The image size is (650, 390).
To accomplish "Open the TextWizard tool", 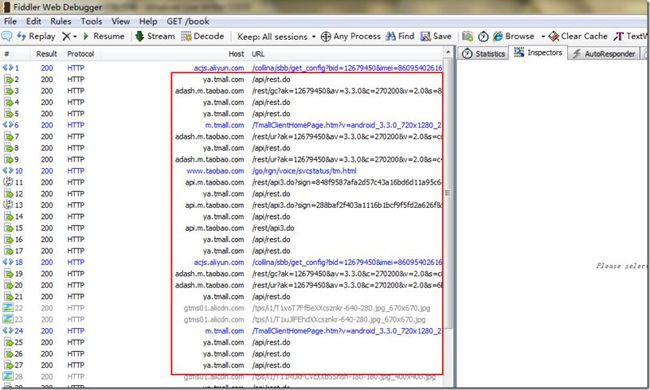I will click(631, 36).
